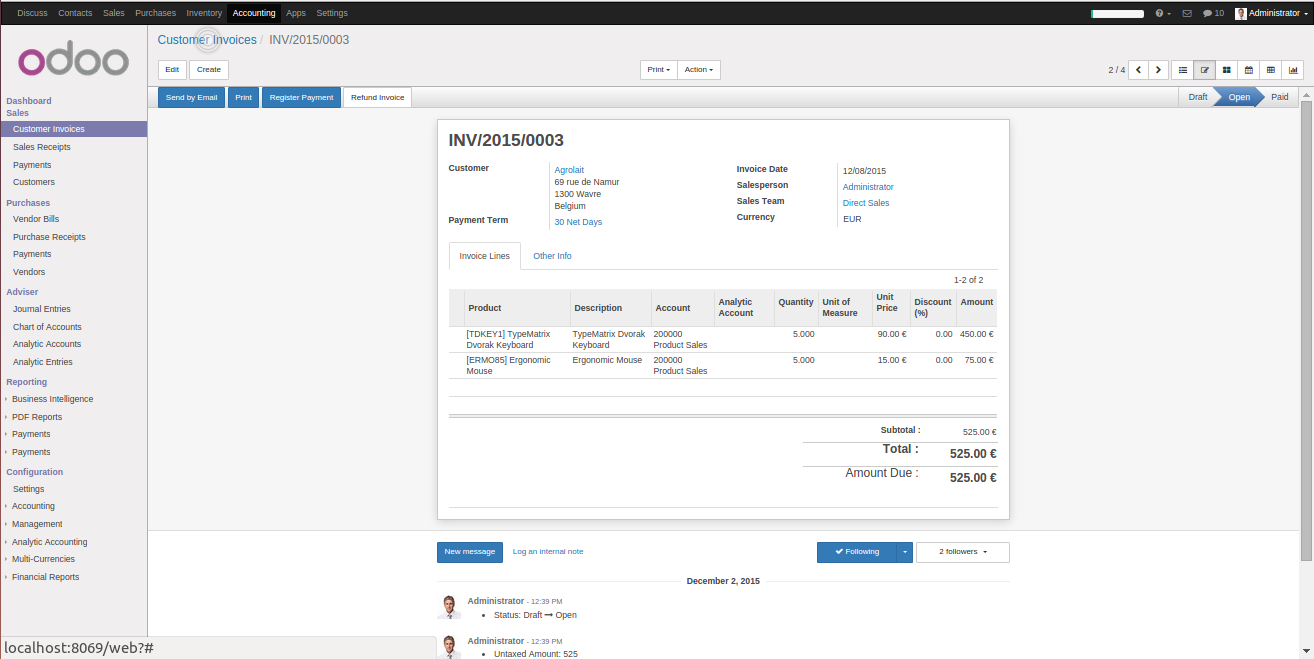This screenshot has width=1314, height=659.
Task: Expand Accounting under Configuration in sidebar
Action: click(x=33, y=506)
